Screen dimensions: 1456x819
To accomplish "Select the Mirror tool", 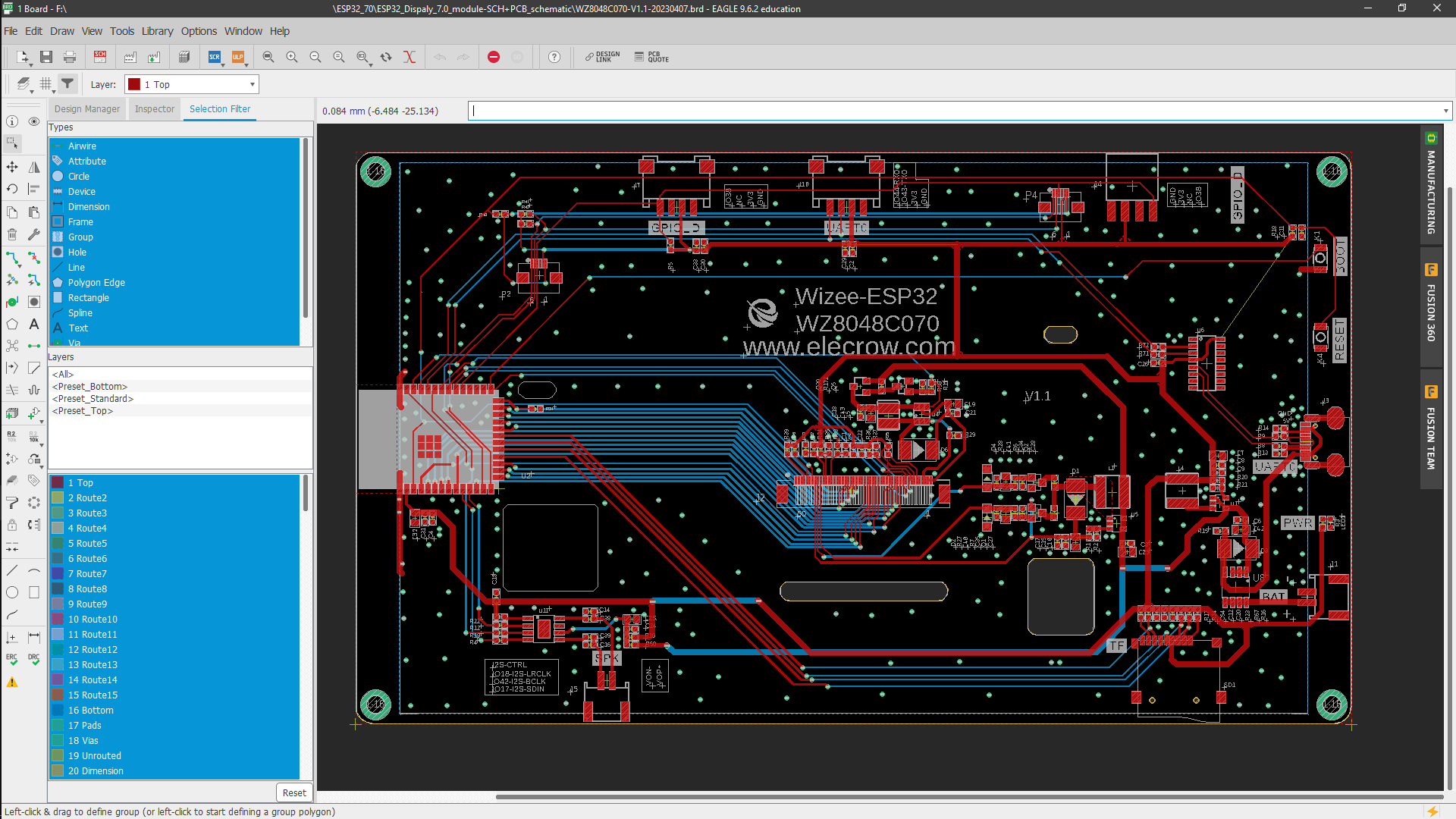I will click(34, 167).
